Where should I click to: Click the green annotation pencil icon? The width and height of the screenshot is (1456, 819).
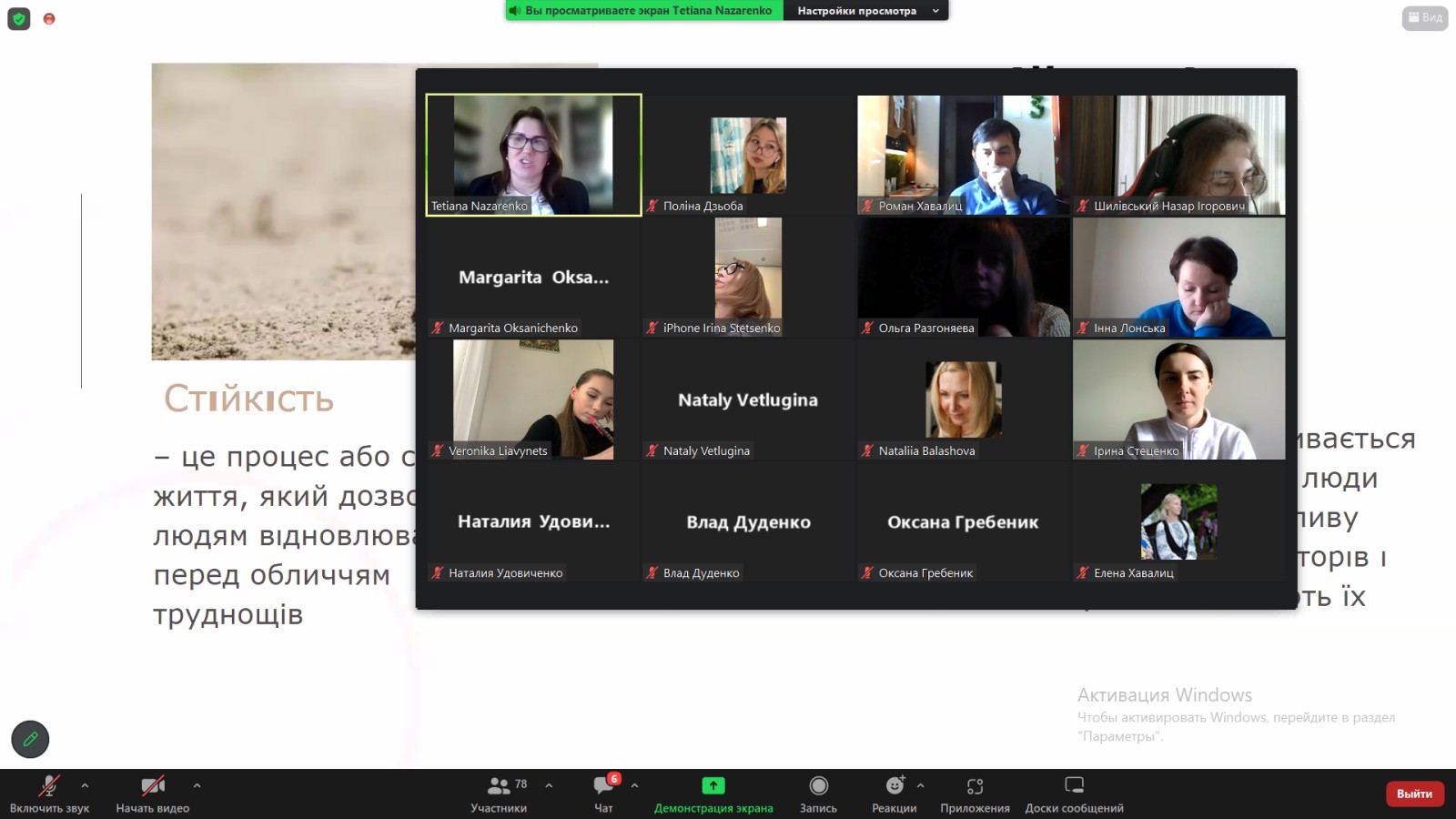tap(30, 739)
